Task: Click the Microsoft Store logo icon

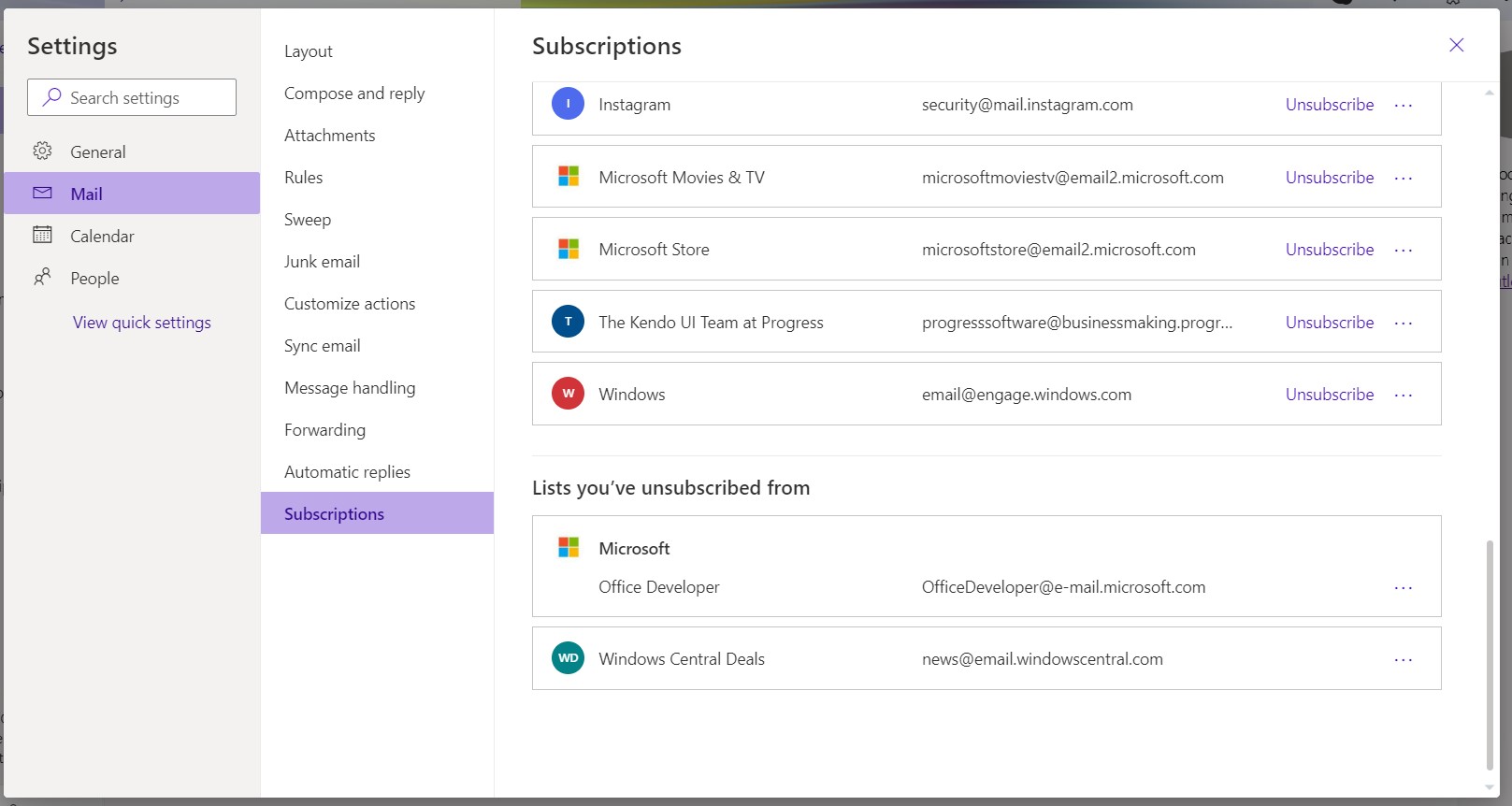Action: pos(568,249)
